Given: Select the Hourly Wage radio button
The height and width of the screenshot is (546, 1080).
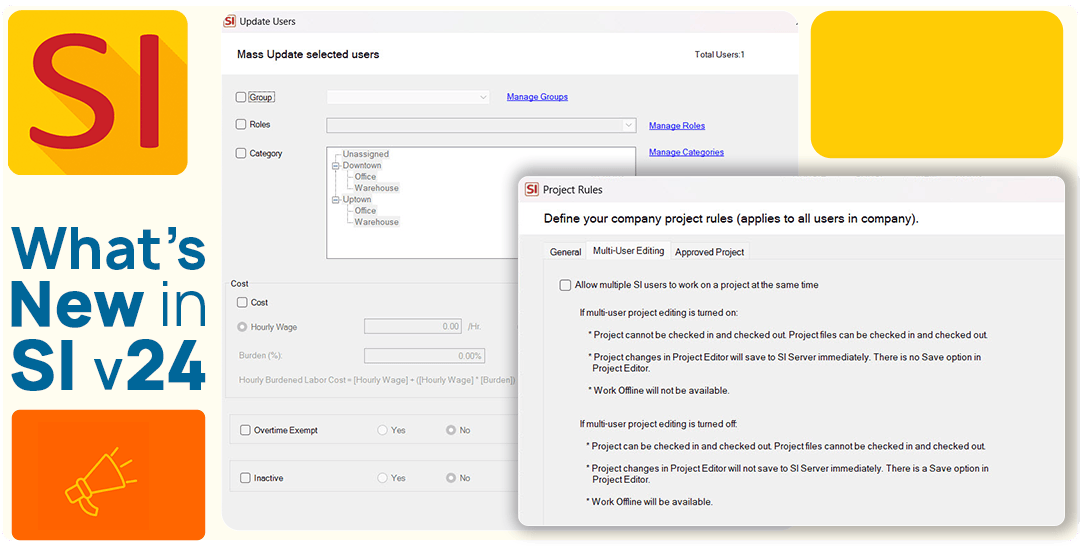Looking at the screenshot, I should 242,327.
